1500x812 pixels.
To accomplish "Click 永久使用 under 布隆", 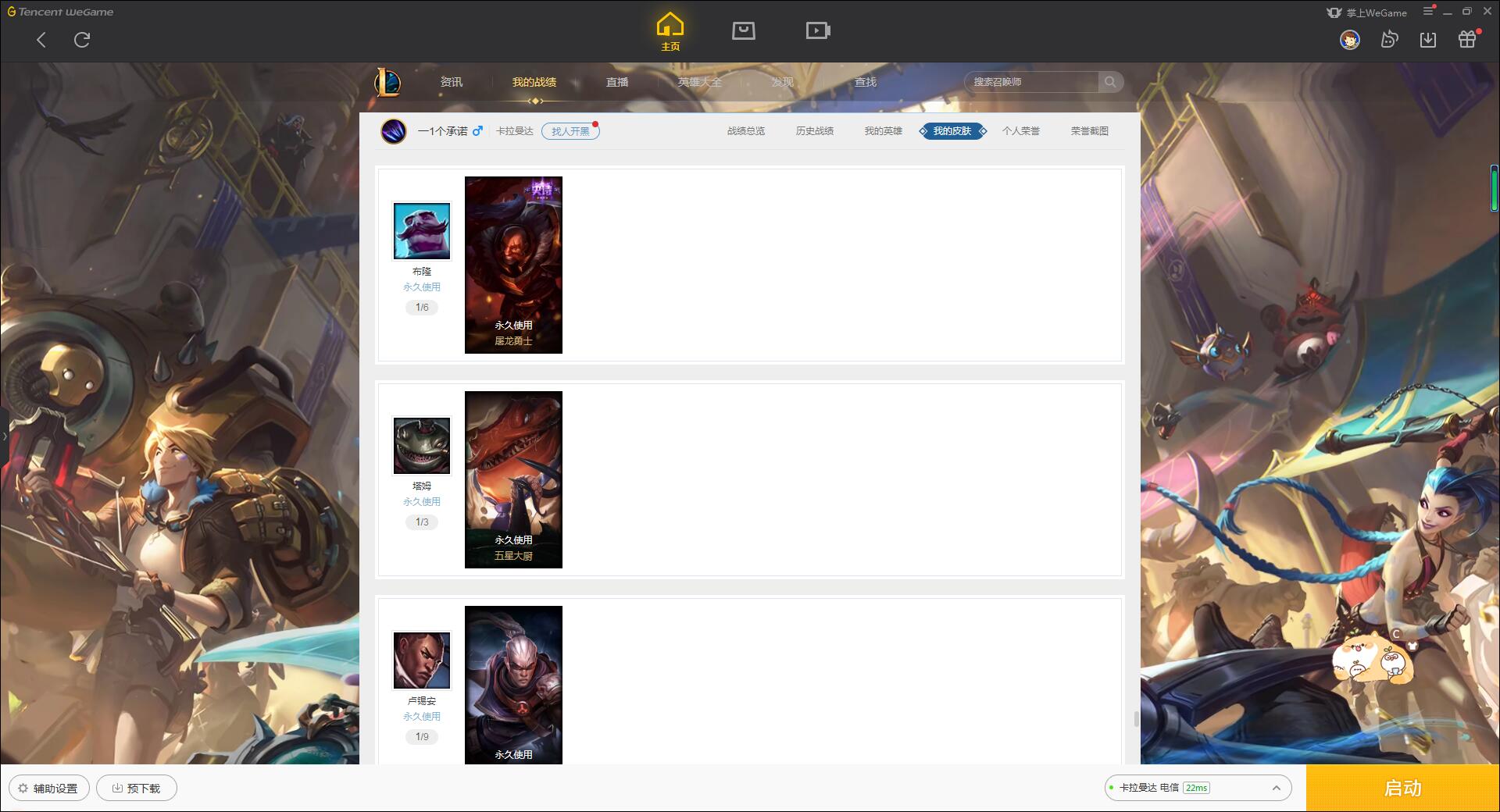I will 422,287.
